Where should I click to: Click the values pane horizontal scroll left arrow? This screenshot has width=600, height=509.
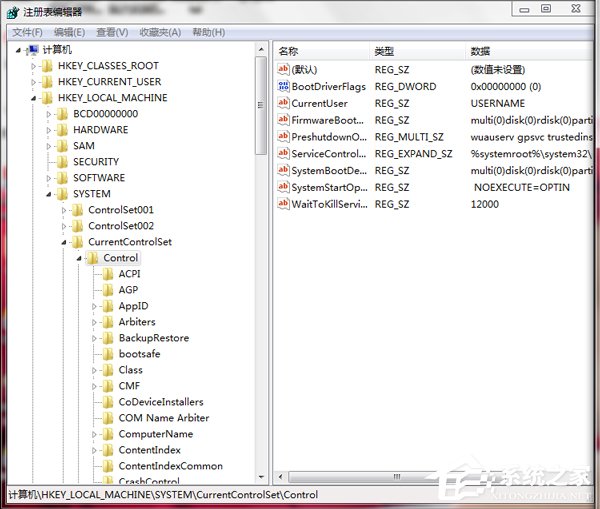(280, 477)
